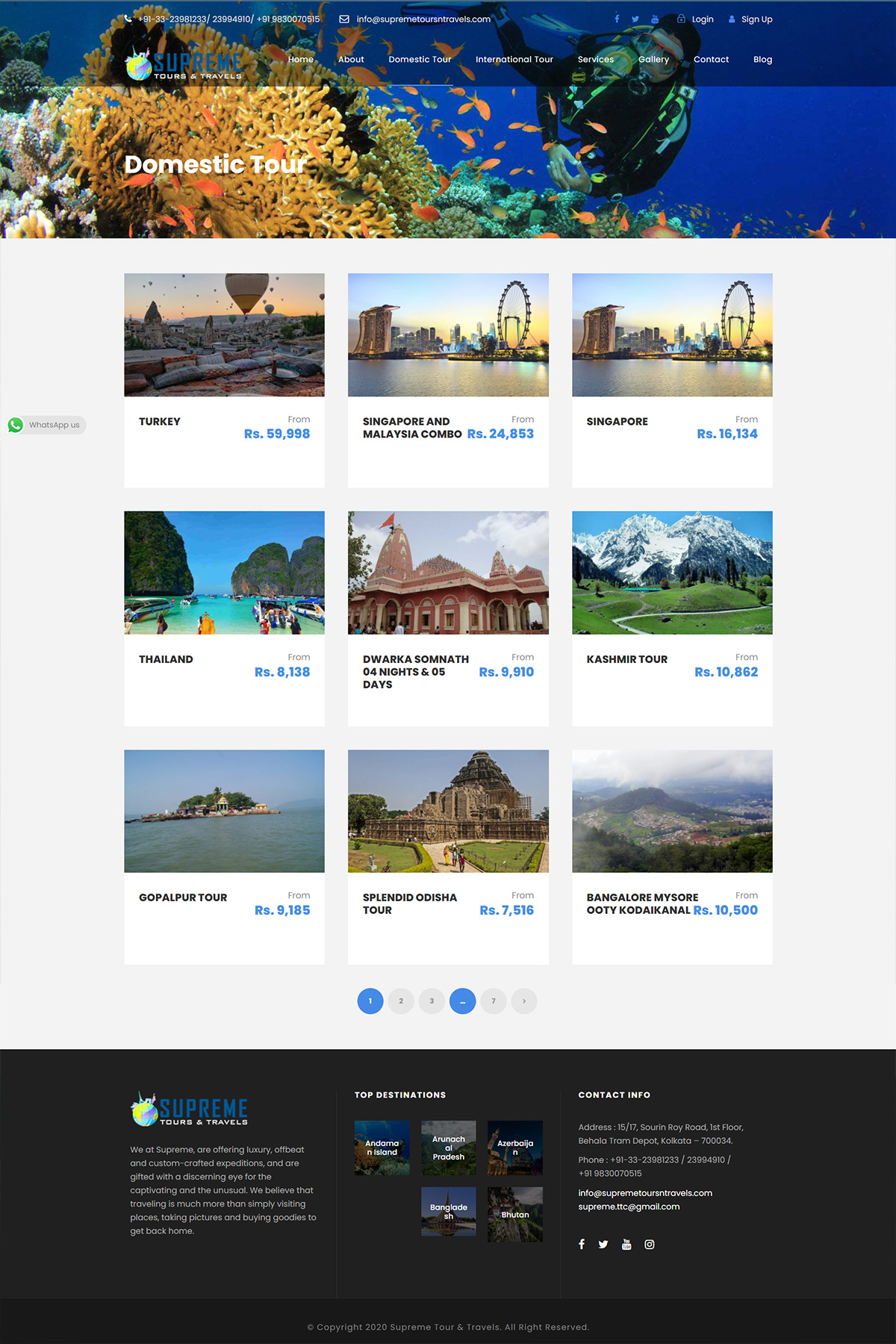Open Facebook icon in top header
Screen dimensions: 896x1344
pos(617,19)
